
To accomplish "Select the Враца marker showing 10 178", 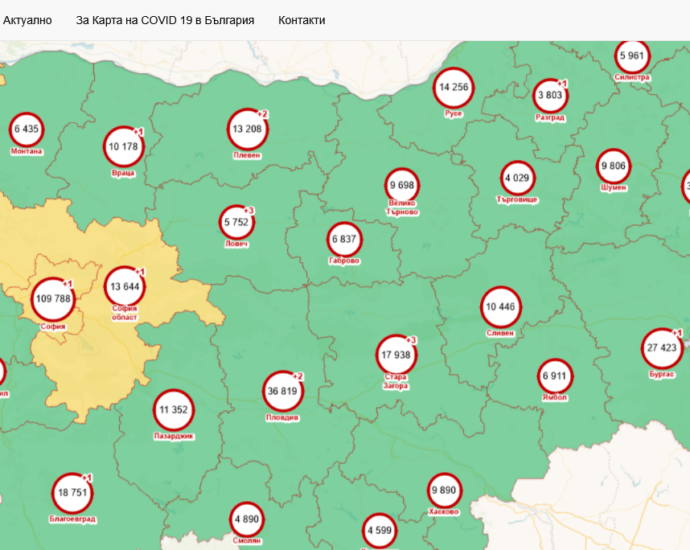I will click(x=123, y=147).
